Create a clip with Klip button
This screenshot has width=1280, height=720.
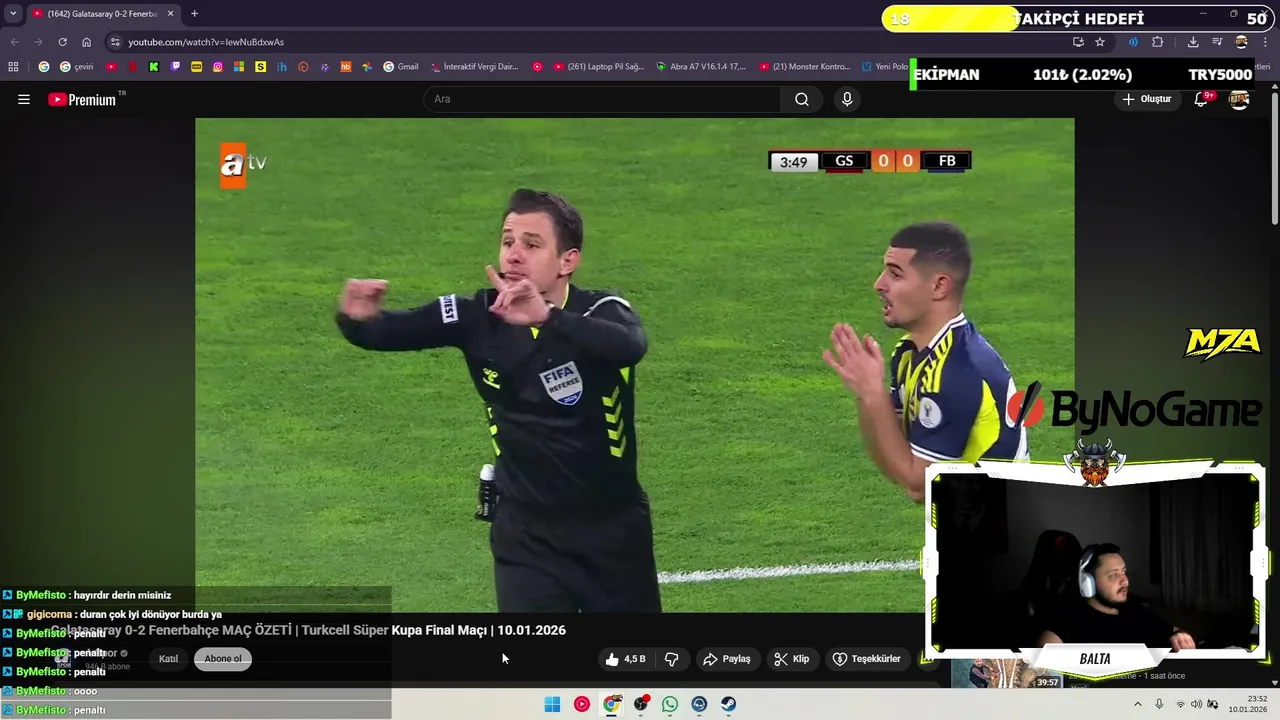(x=792, y=659)
